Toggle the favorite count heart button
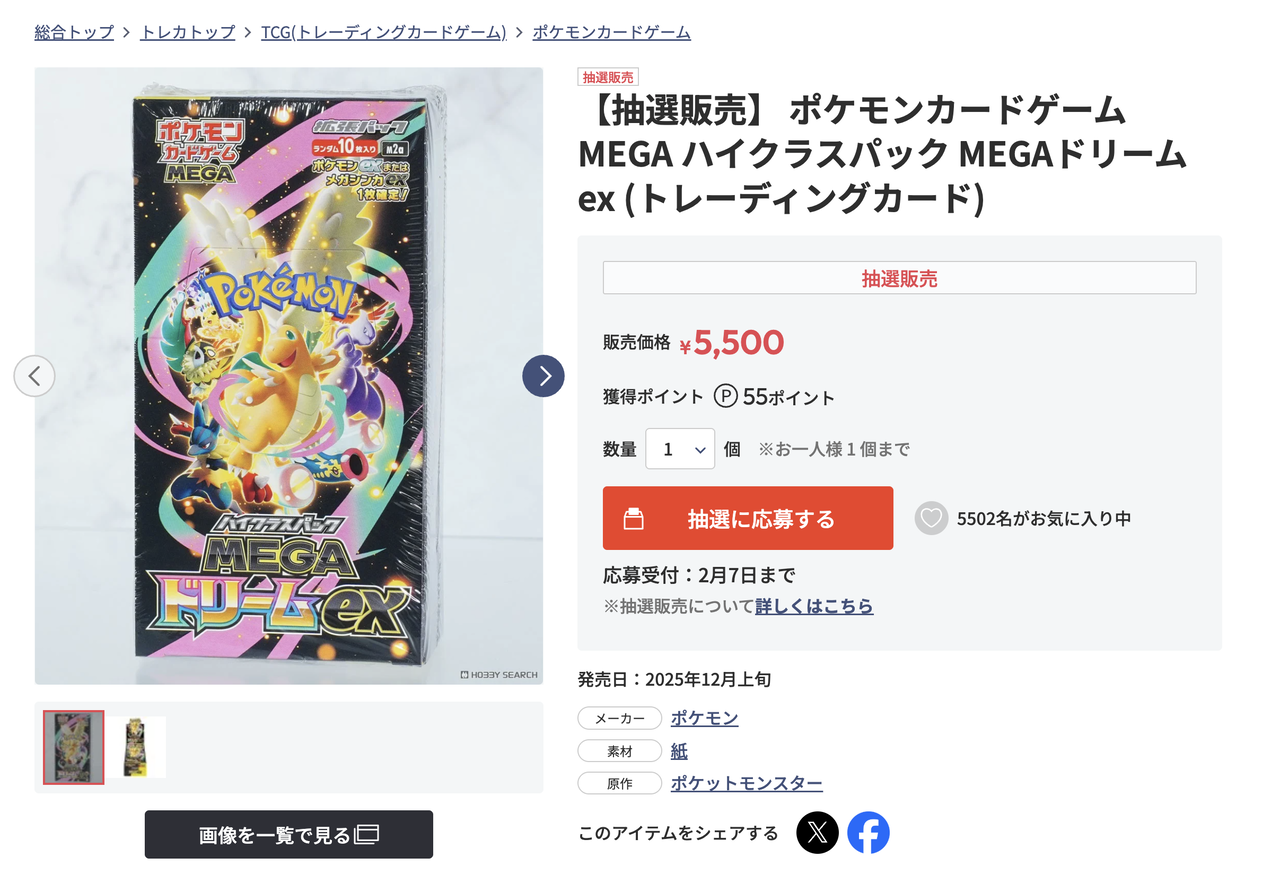The image size is (1280, 892). pyautogui.click(x=931, y=518)
